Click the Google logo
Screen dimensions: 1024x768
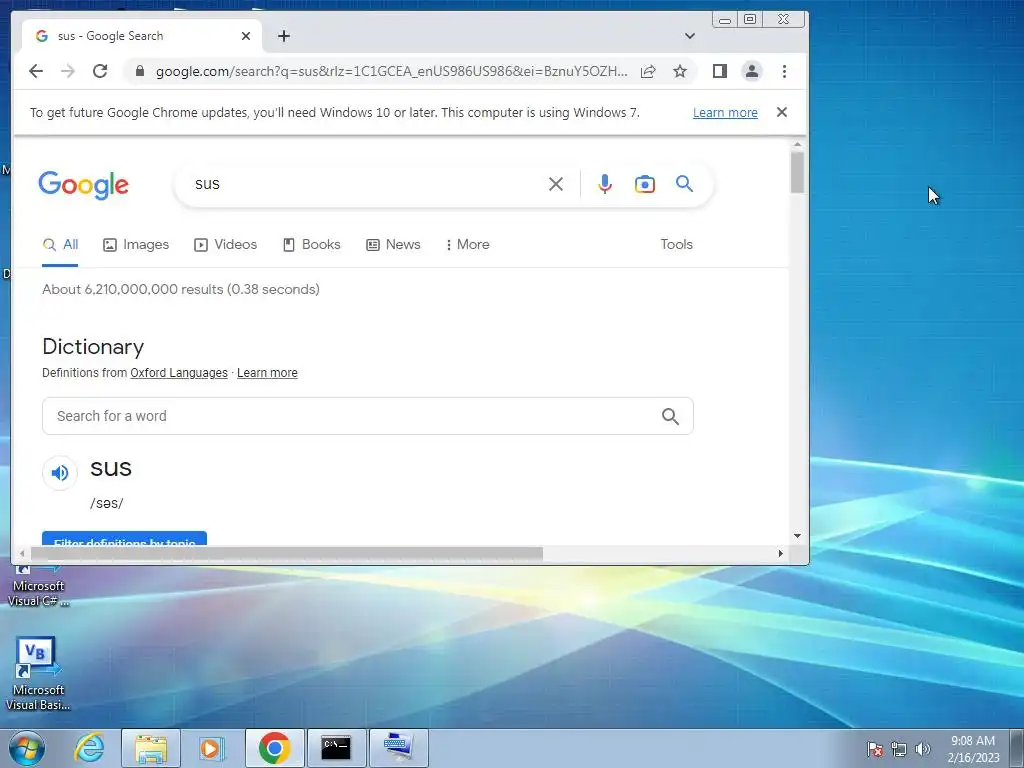point(84,185)
